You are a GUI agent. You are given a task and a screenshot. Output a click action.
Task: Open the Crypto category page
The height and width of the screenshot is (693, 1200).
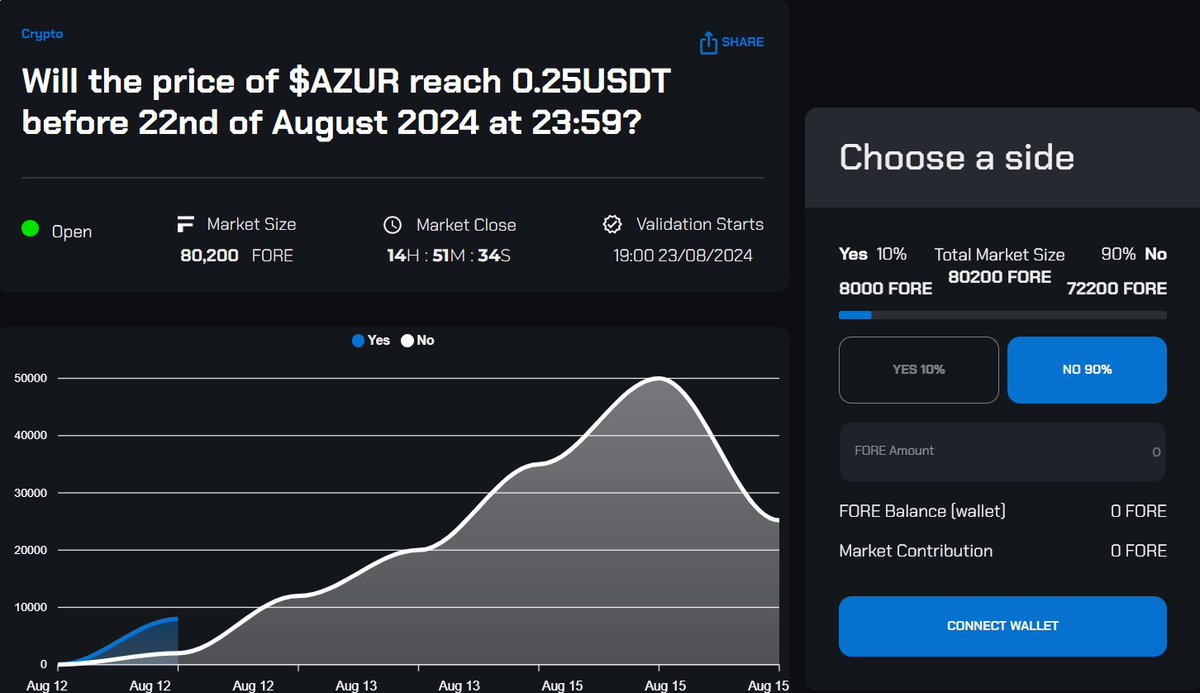(41, 33)
